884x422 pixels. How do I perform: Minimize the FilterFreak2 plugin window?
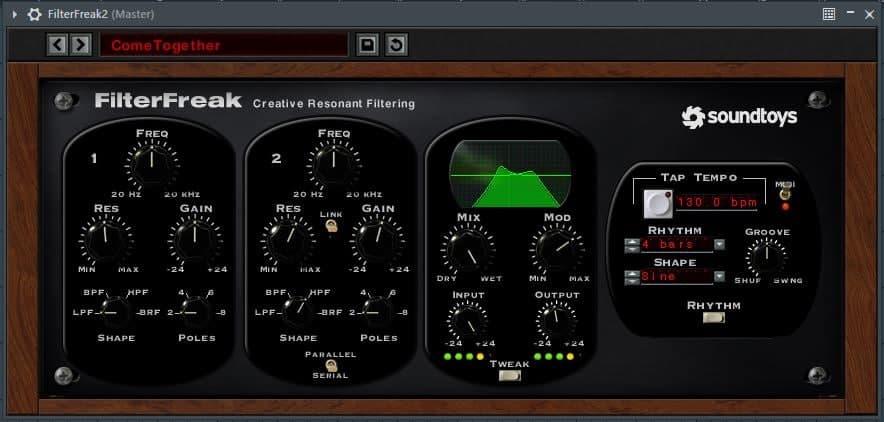(850, 14)
